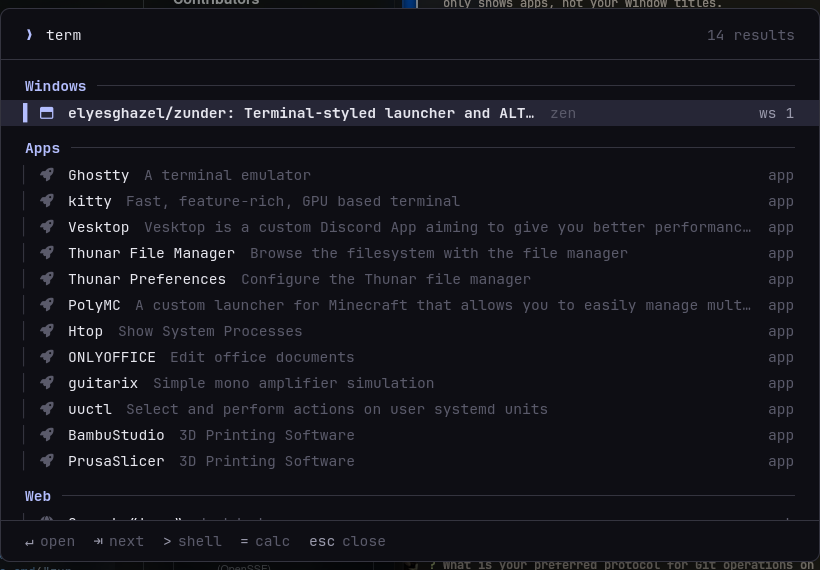Launch Htop system processes
820x570 pixels.
coord(410,332)
